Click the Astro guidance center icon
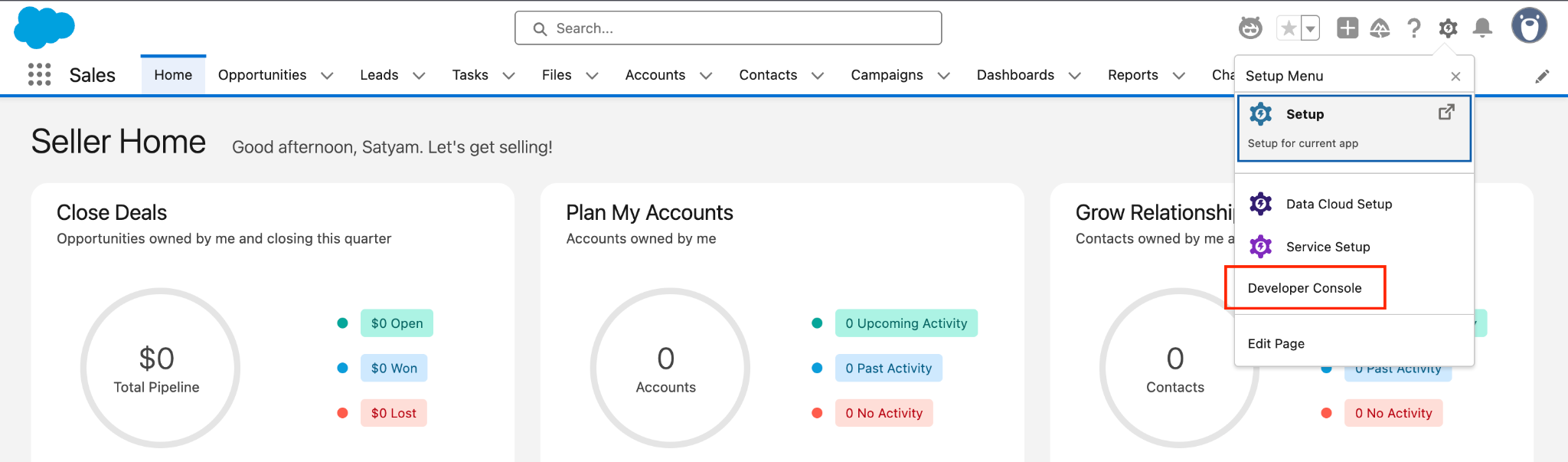The height and width of the screenshot is (462, 1568). click(1250, 28)
